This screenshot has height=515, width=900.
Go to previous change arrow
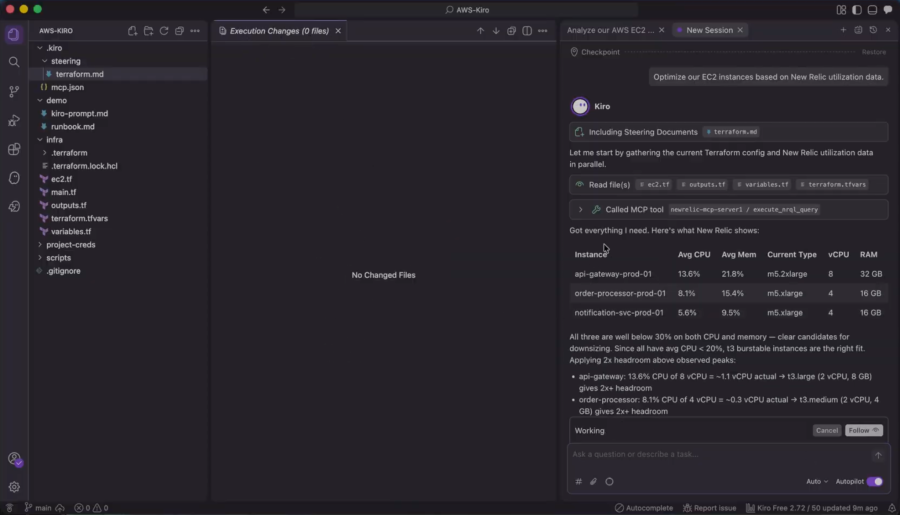coord(480,31)
